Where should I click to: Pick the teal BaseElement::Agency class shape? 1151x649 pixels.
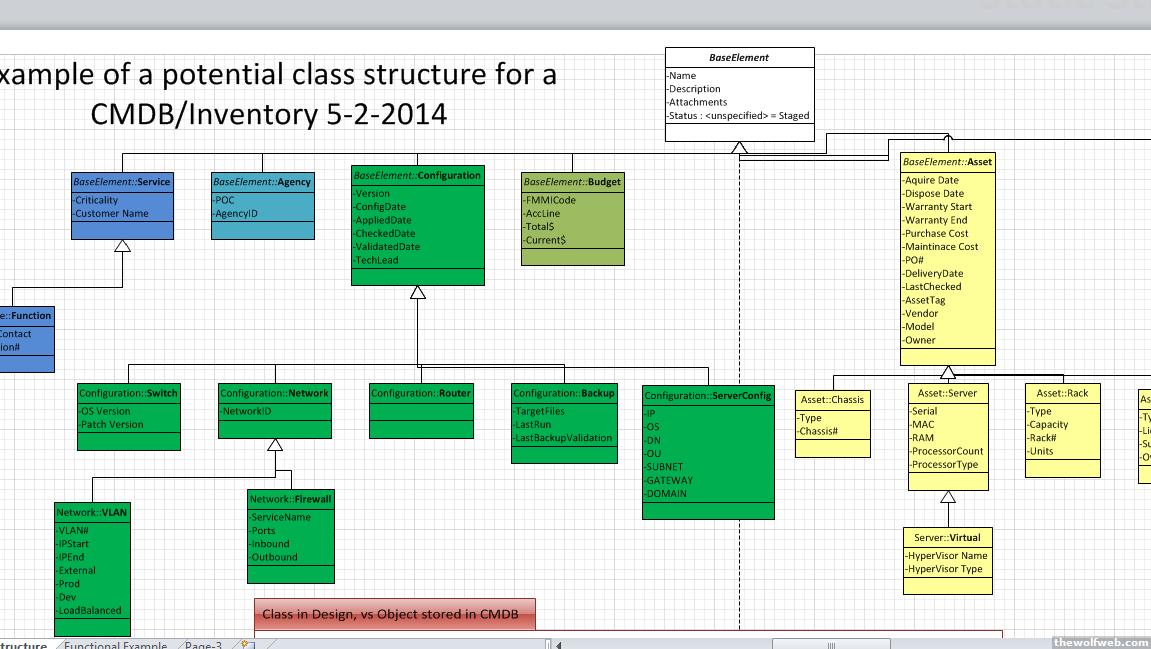(263, 205)
